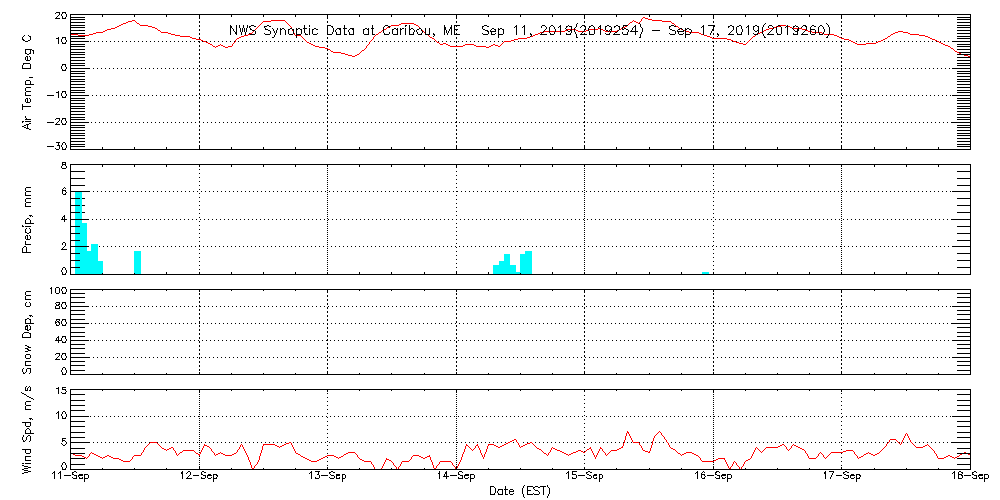
Task: Select the 17-Sep date tick label
Action: pyautogui.click(x=842, y=478)
